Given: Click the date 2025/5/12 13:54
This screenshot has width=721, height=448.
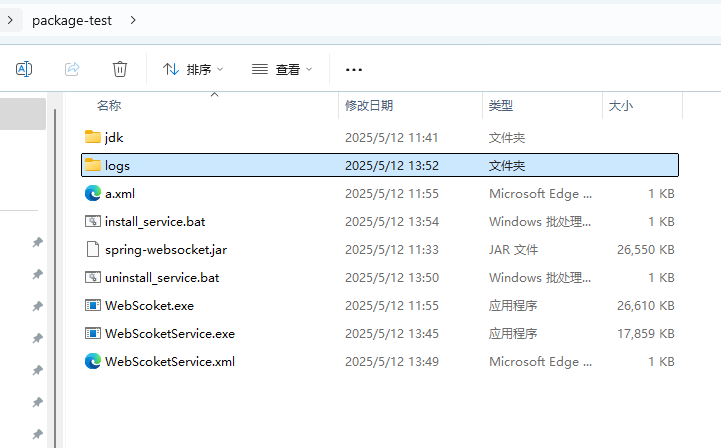Looking at the screenshot, I should pyautogui.click(x=392, y=222).
